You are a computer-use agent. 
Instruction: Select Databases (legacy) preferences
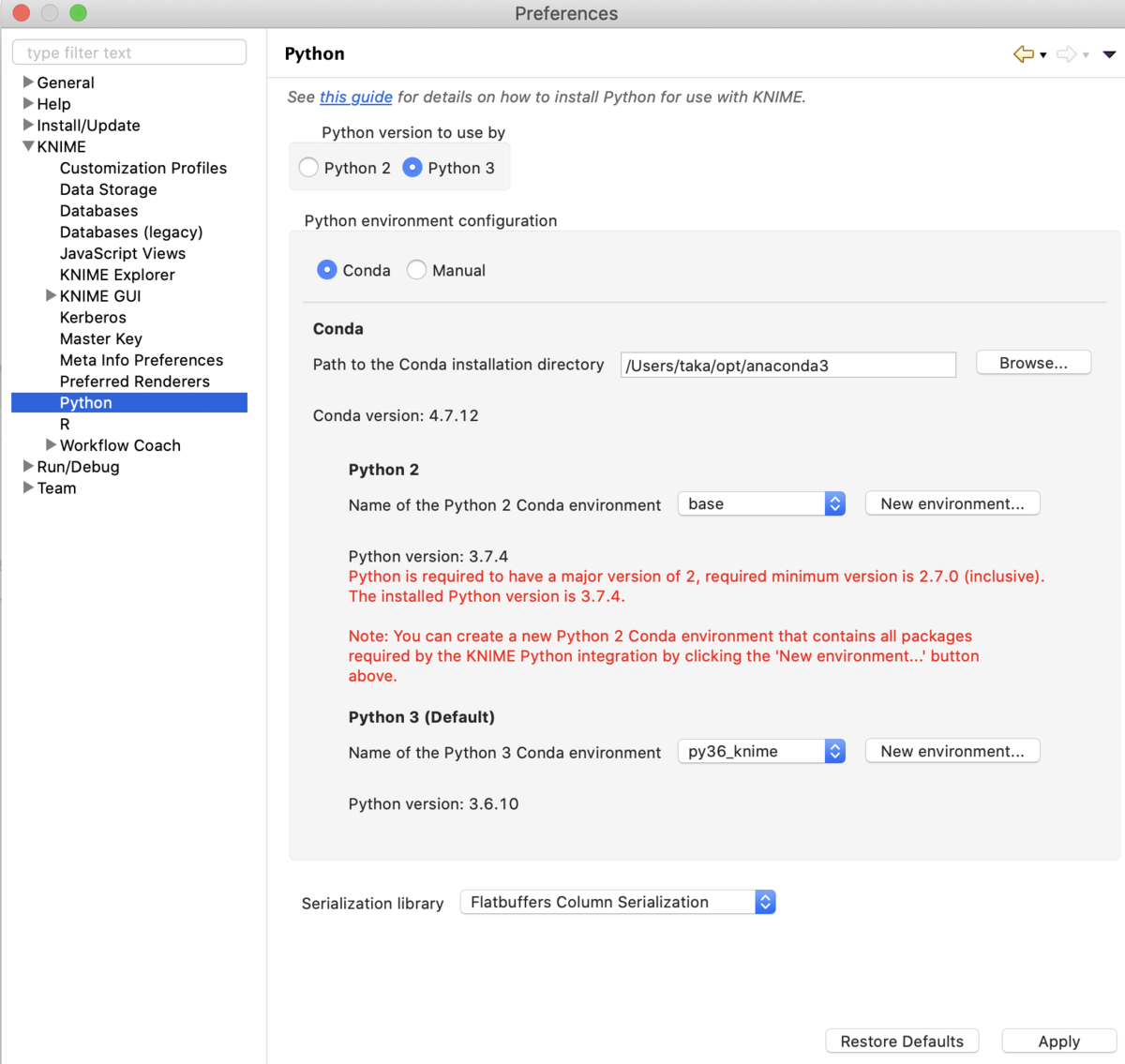pos(131,232)
